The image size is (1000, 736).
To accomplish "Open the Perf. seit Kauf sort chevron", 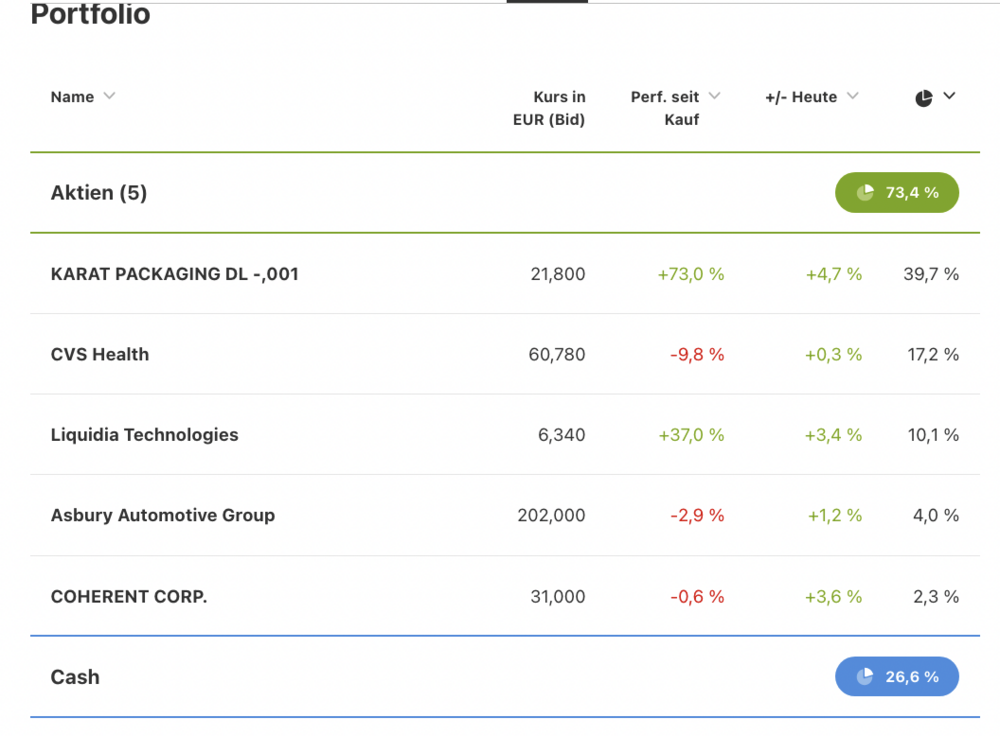I will 714,96.
